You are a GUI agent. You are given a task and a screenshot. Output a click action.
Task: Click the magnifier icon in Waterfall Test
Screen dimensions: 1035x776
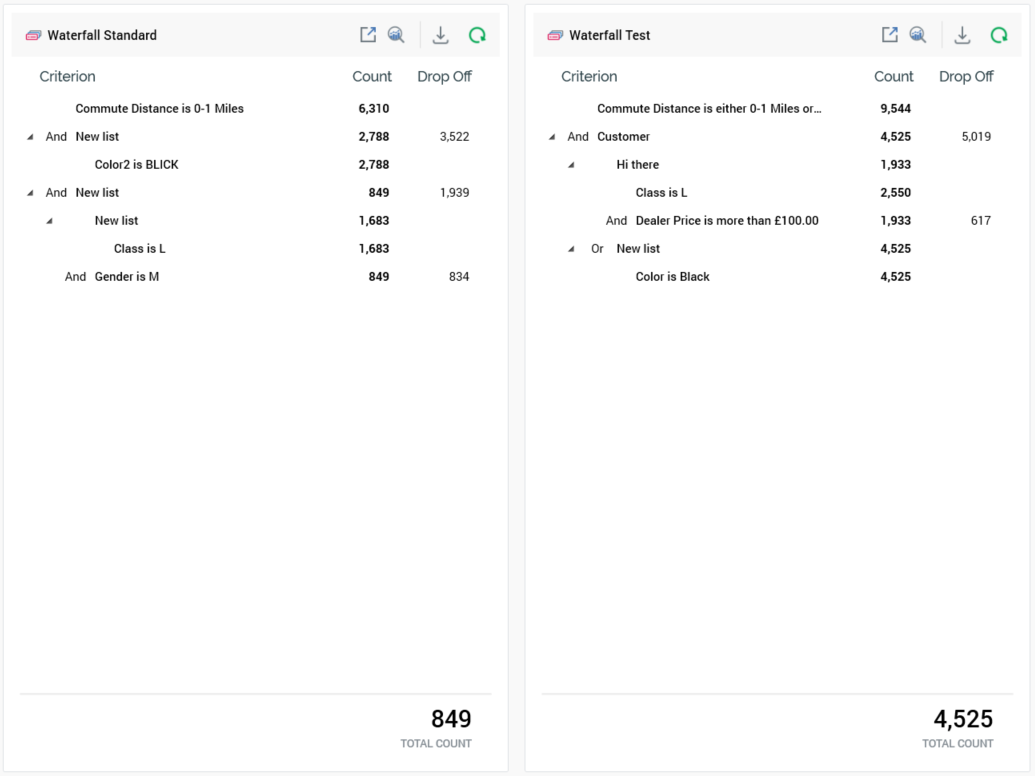(x=918, y=35)
